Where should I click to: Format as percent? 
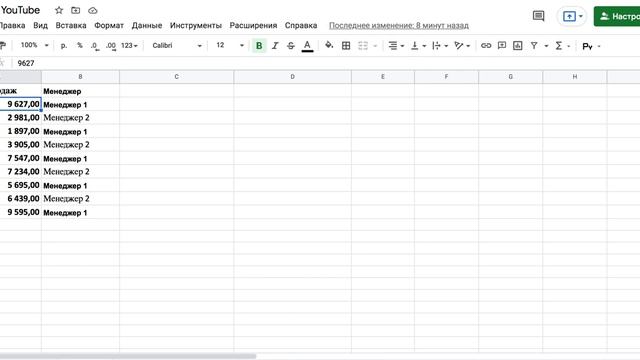pyautogui.click(x=80, y=45)
